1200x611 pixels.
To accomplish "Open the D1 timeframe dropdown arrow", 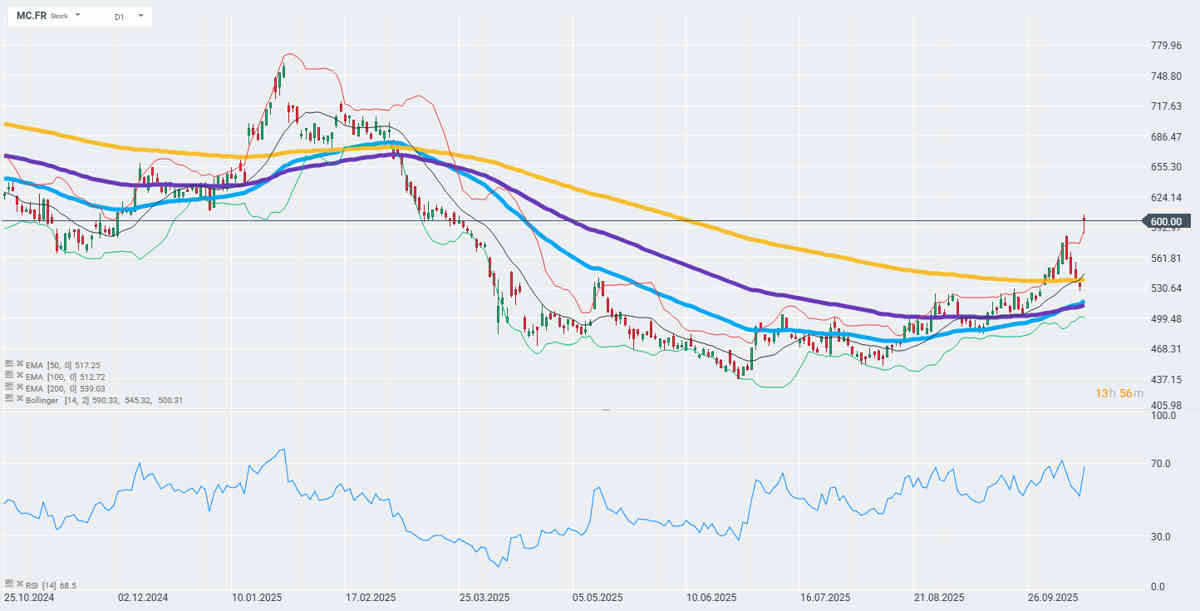I will 141,16.
